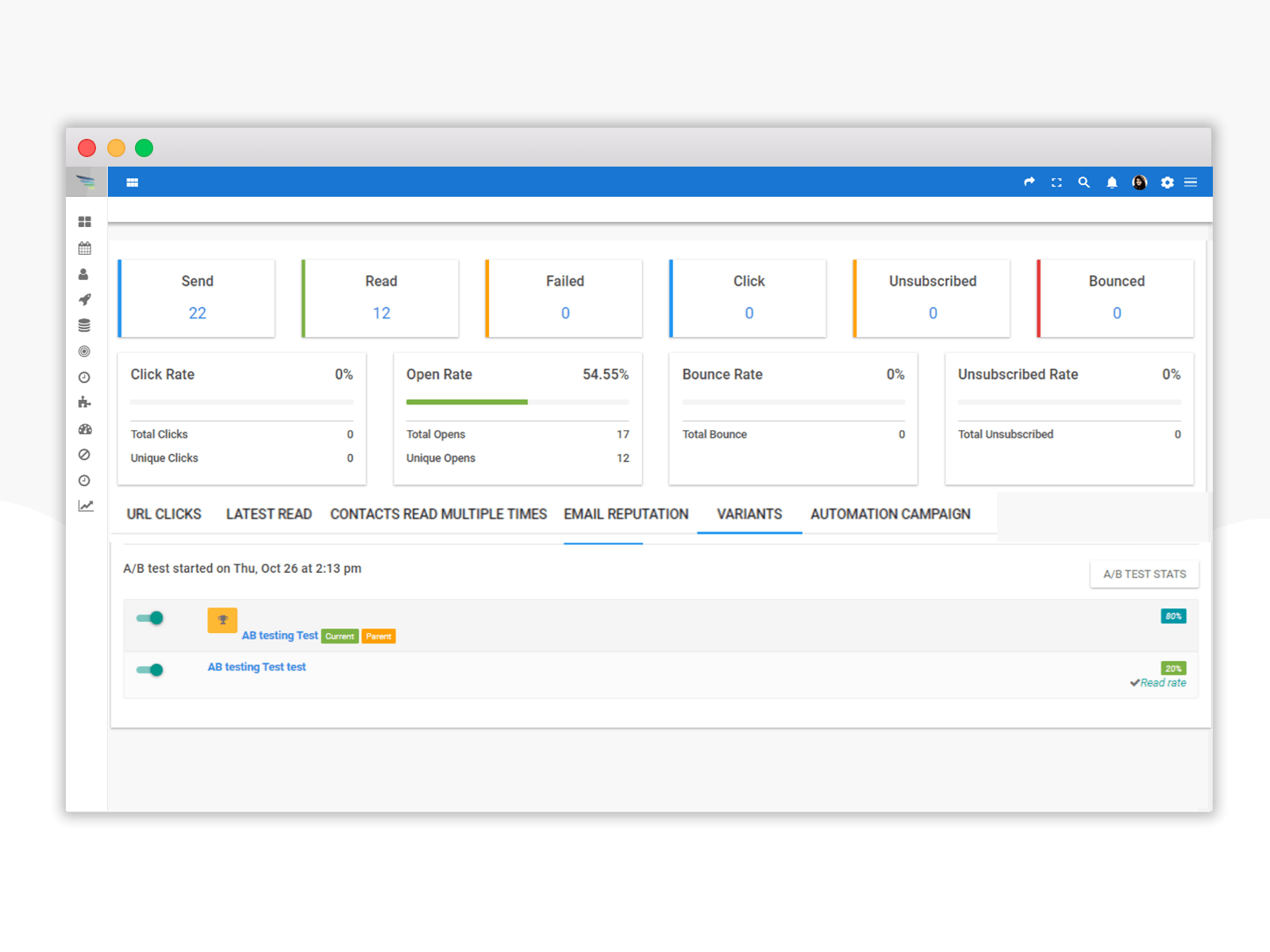Open the target bullseye icon in sidebar
This screenshot has width=1270, height=952.
tap(84, 351)
